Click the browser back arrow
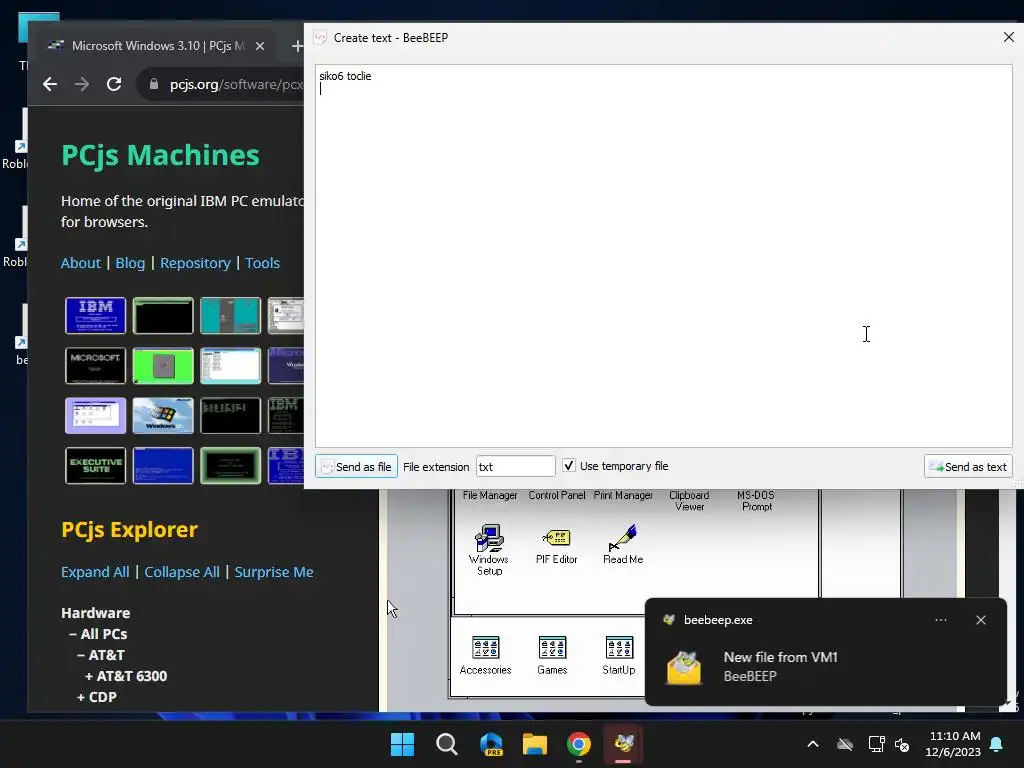Image resolution: width=1024 pixels, height=768 pixels. [x=50, y=84]
